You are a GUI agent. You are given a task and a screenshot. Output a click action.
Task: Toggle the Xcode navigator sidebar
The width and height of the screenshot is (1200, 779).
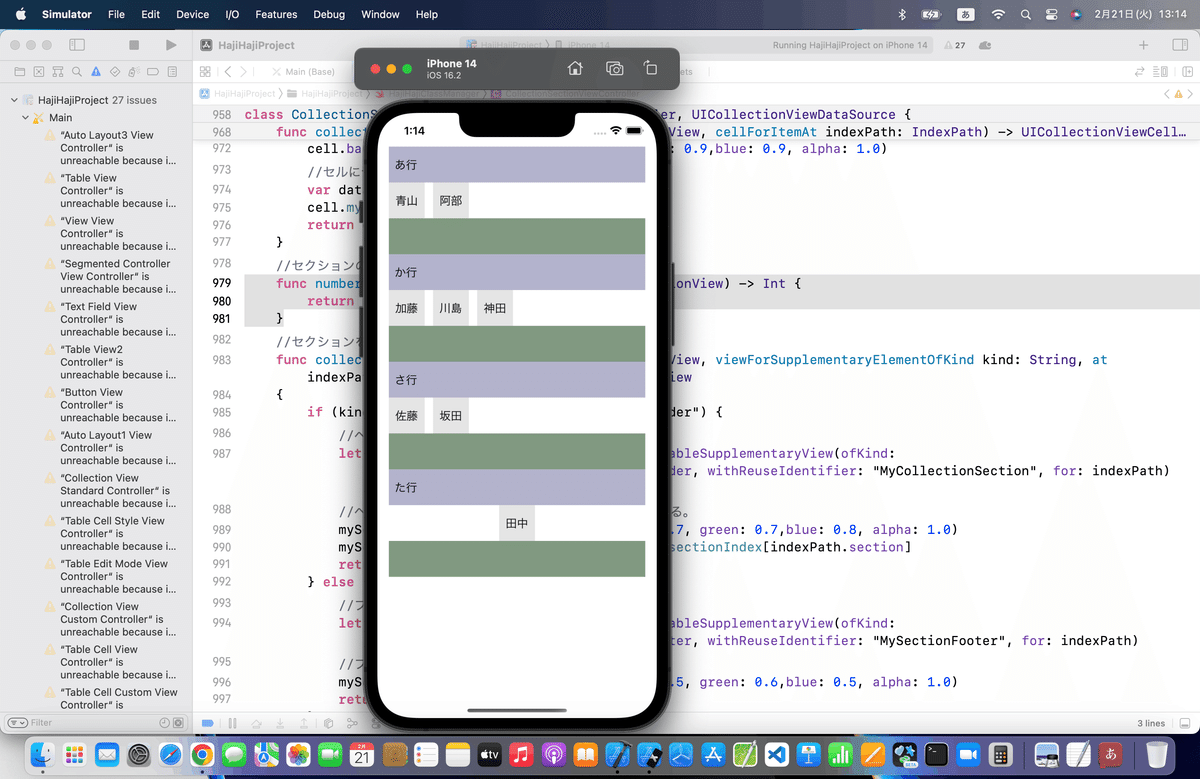(x=77, y=45)
